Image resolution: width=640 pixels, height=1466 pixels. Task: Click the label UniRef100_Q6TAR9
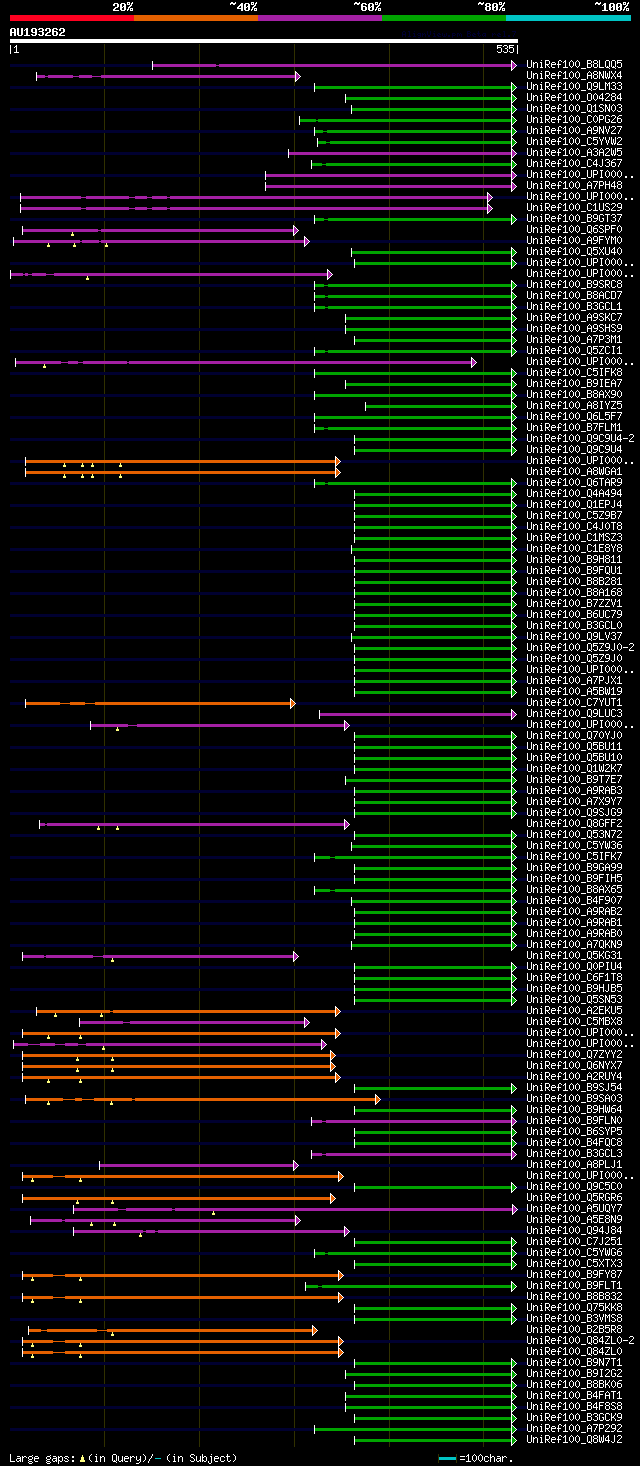[574, 483]
